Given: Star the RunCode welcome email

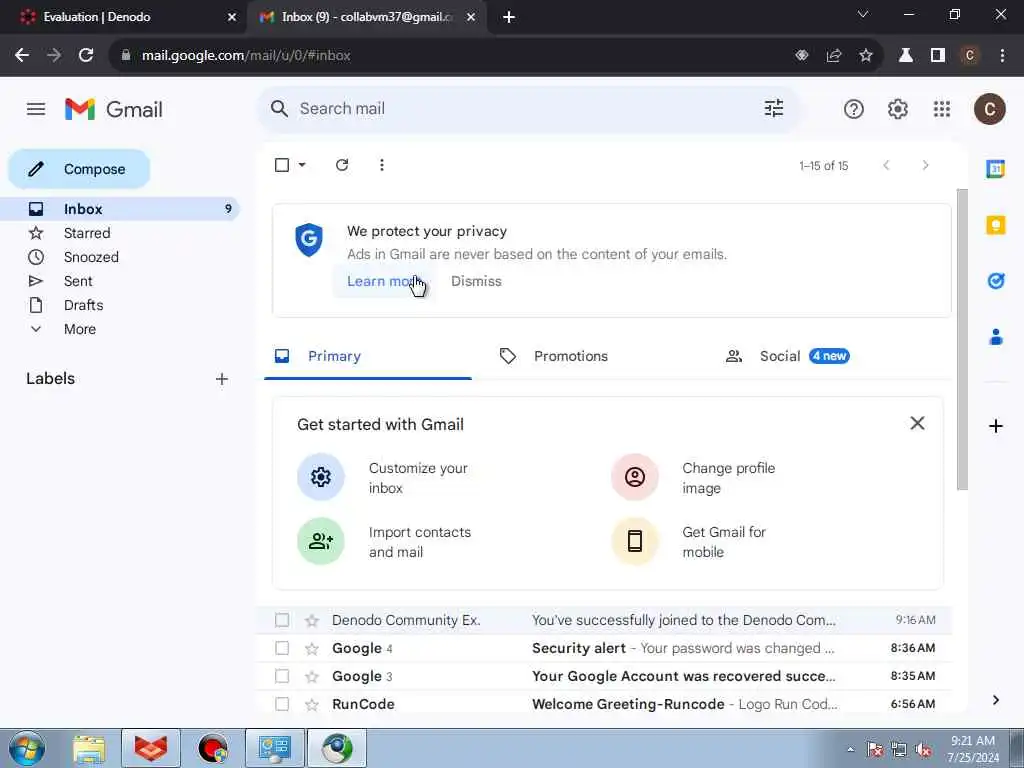Looking at the screenshot, I should [x=312, y=704].
